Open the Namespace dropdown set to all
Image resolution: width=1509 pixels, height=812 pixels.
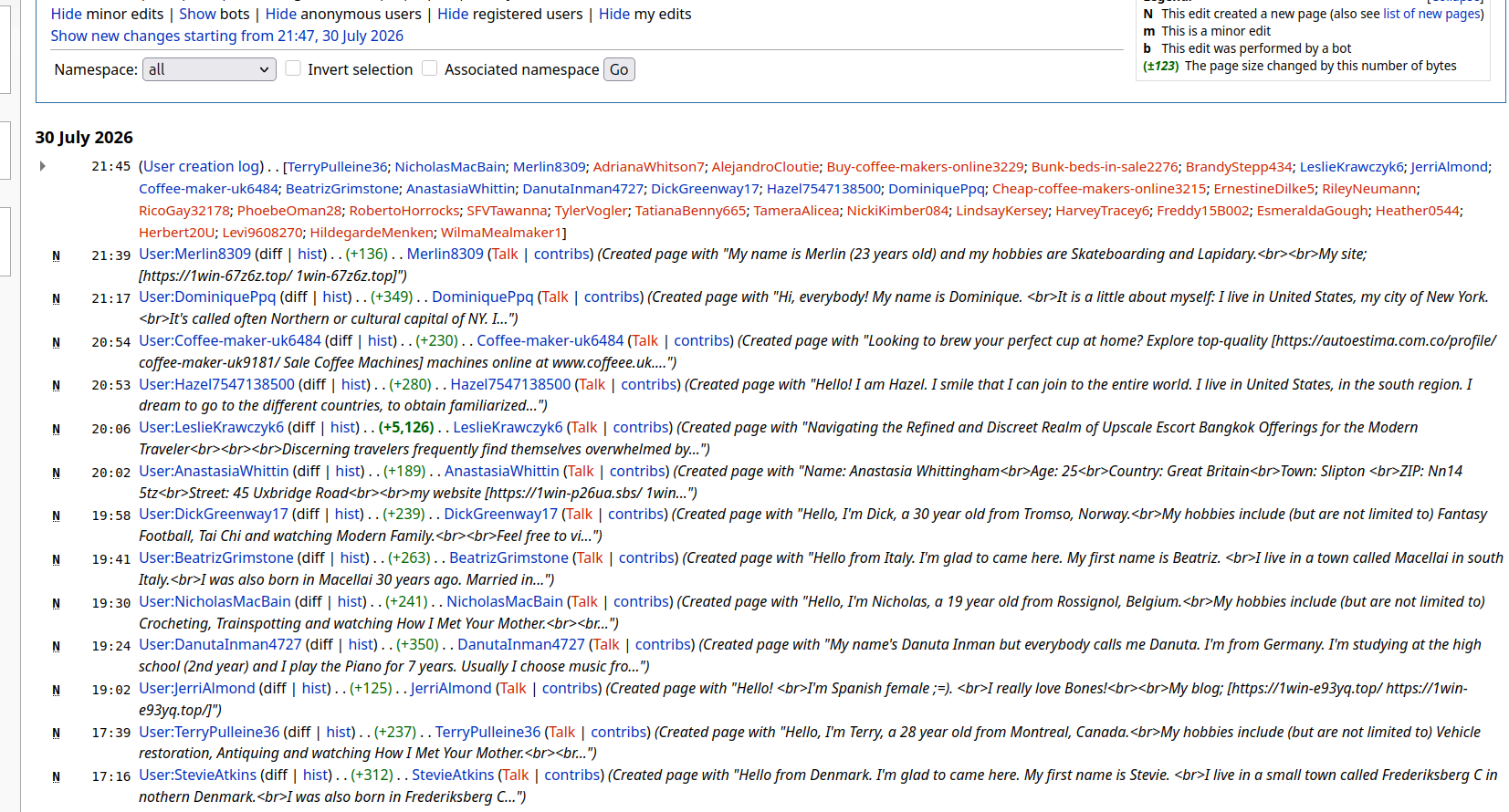[209, 69]
